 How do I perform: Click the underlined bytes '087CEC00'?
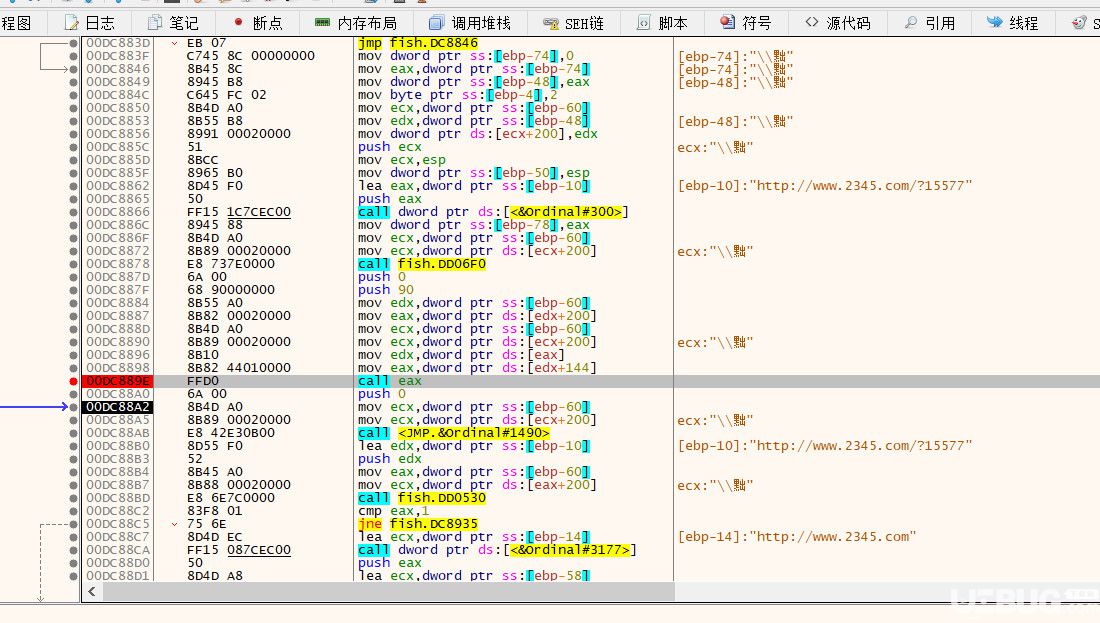pos(259,550)
